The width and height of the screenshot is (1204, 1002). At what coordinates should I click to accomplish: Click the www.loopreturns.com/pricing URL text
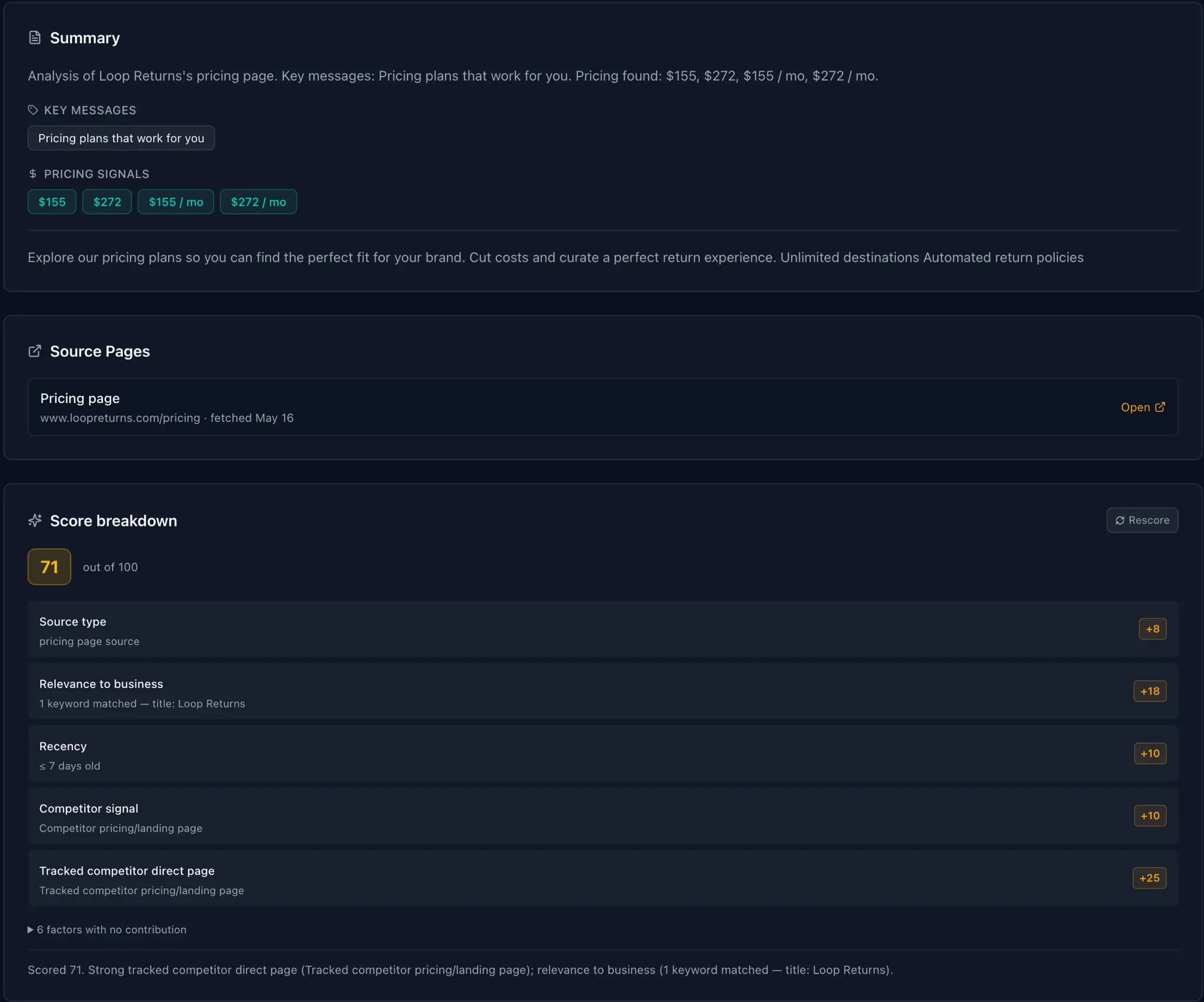click(121, 418)
